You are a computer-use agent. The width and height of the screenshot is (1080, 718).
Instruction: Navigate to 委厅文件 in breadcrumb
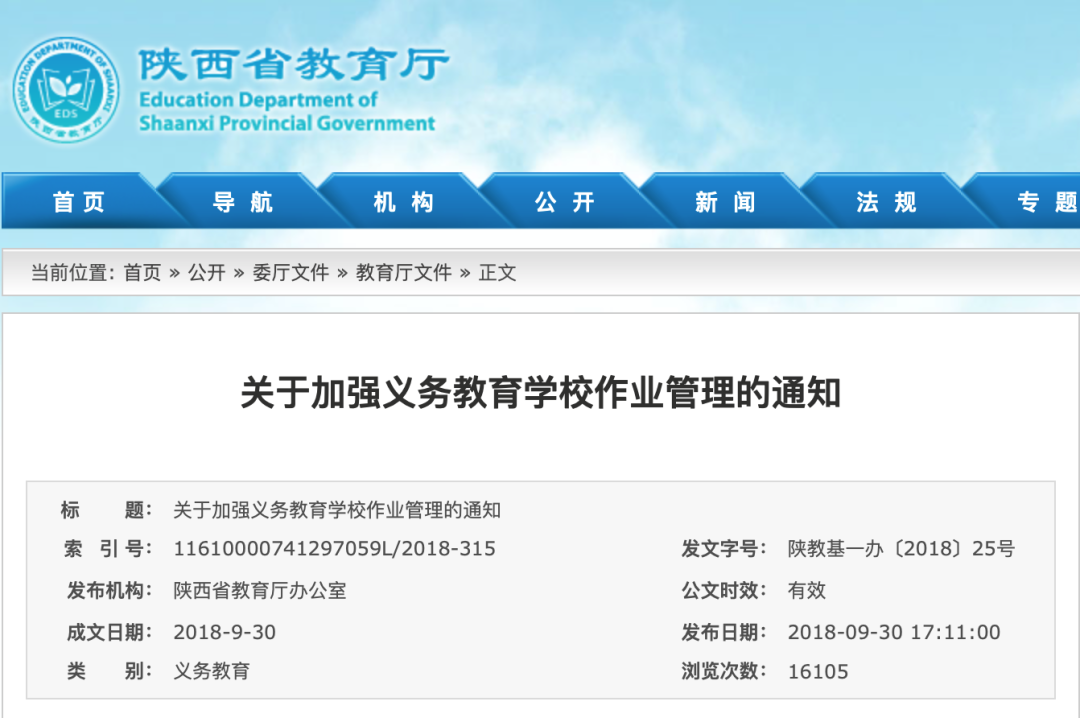point(290,273)
